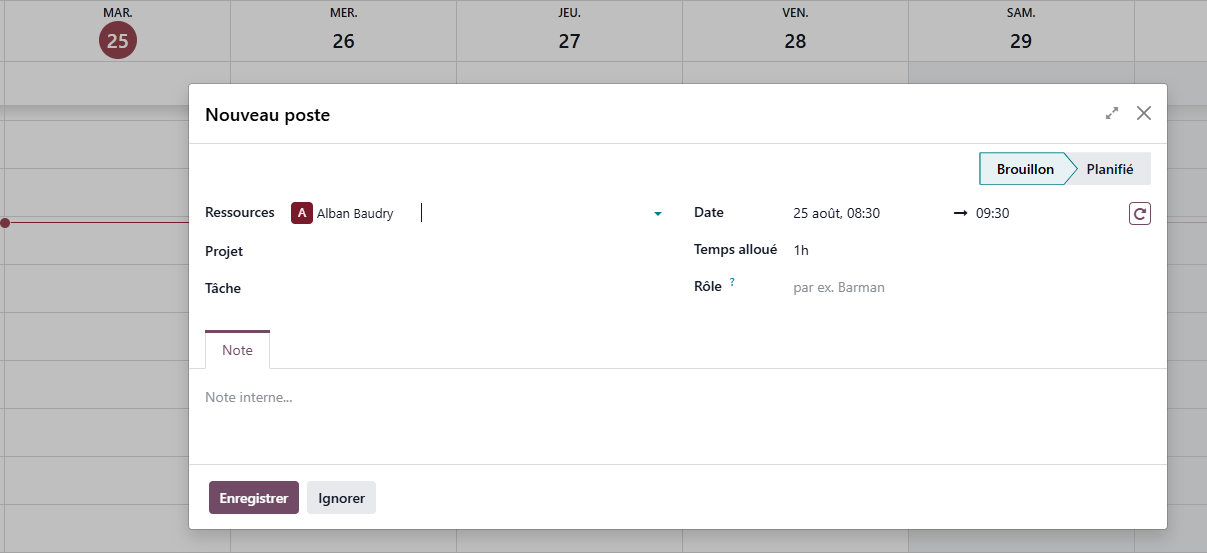1207x553 pixels.
Task: Click the arrow between start and end time
Action: point(960,213)
